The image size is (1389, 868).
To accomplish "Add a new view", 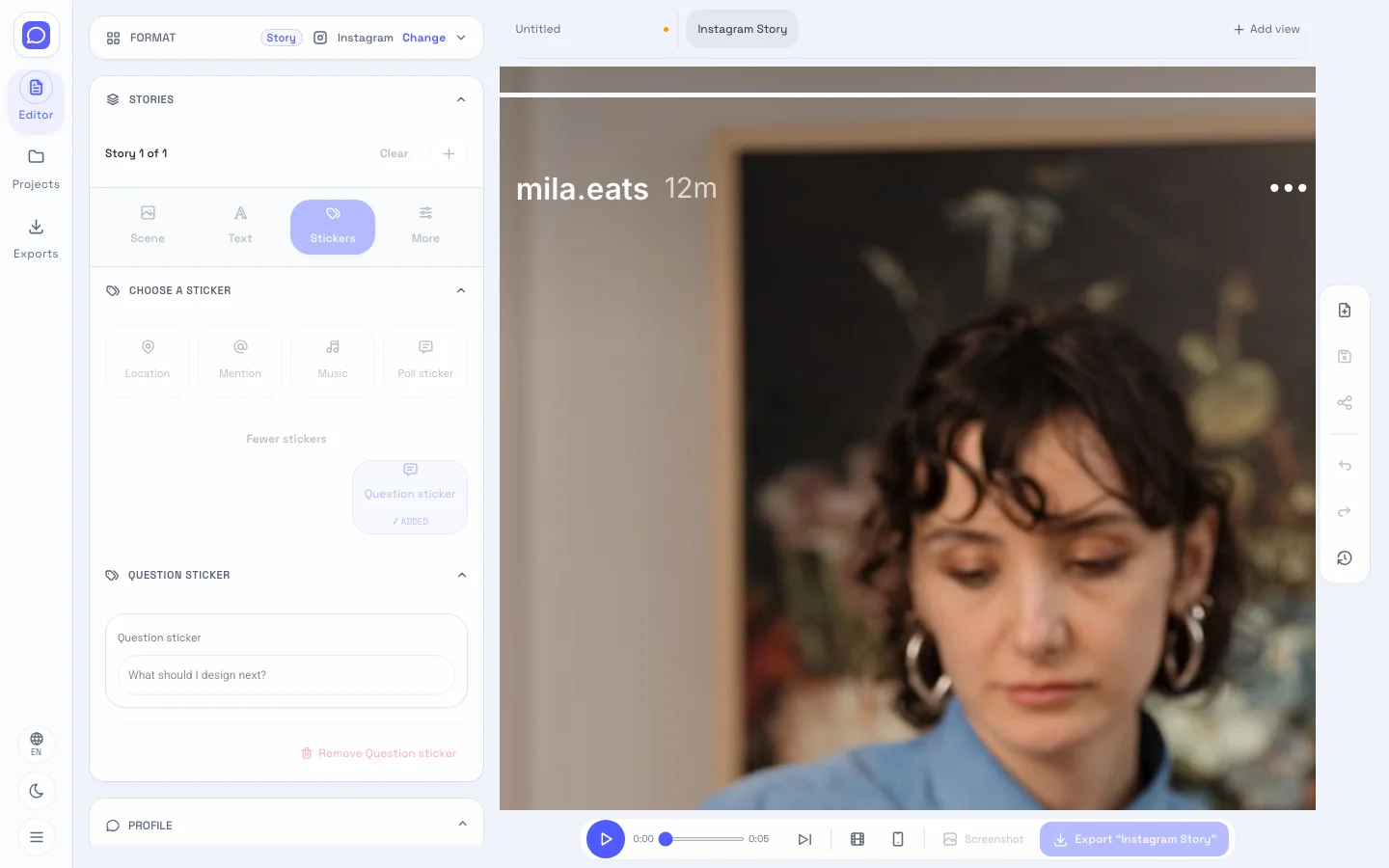I will click(1266, 29).
